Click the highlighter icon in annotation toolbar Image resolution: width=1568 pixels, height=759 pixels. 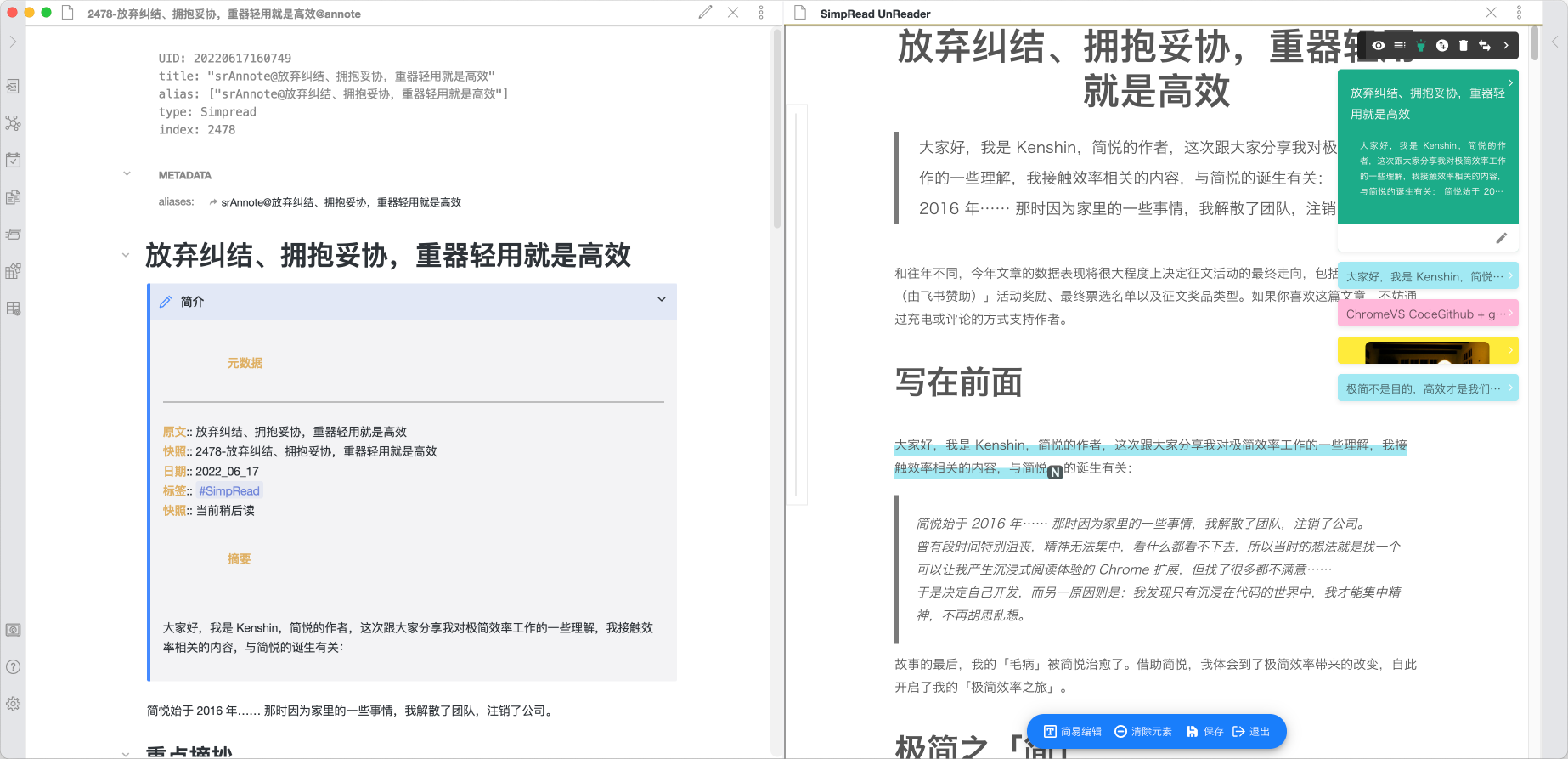(1420, 46)
